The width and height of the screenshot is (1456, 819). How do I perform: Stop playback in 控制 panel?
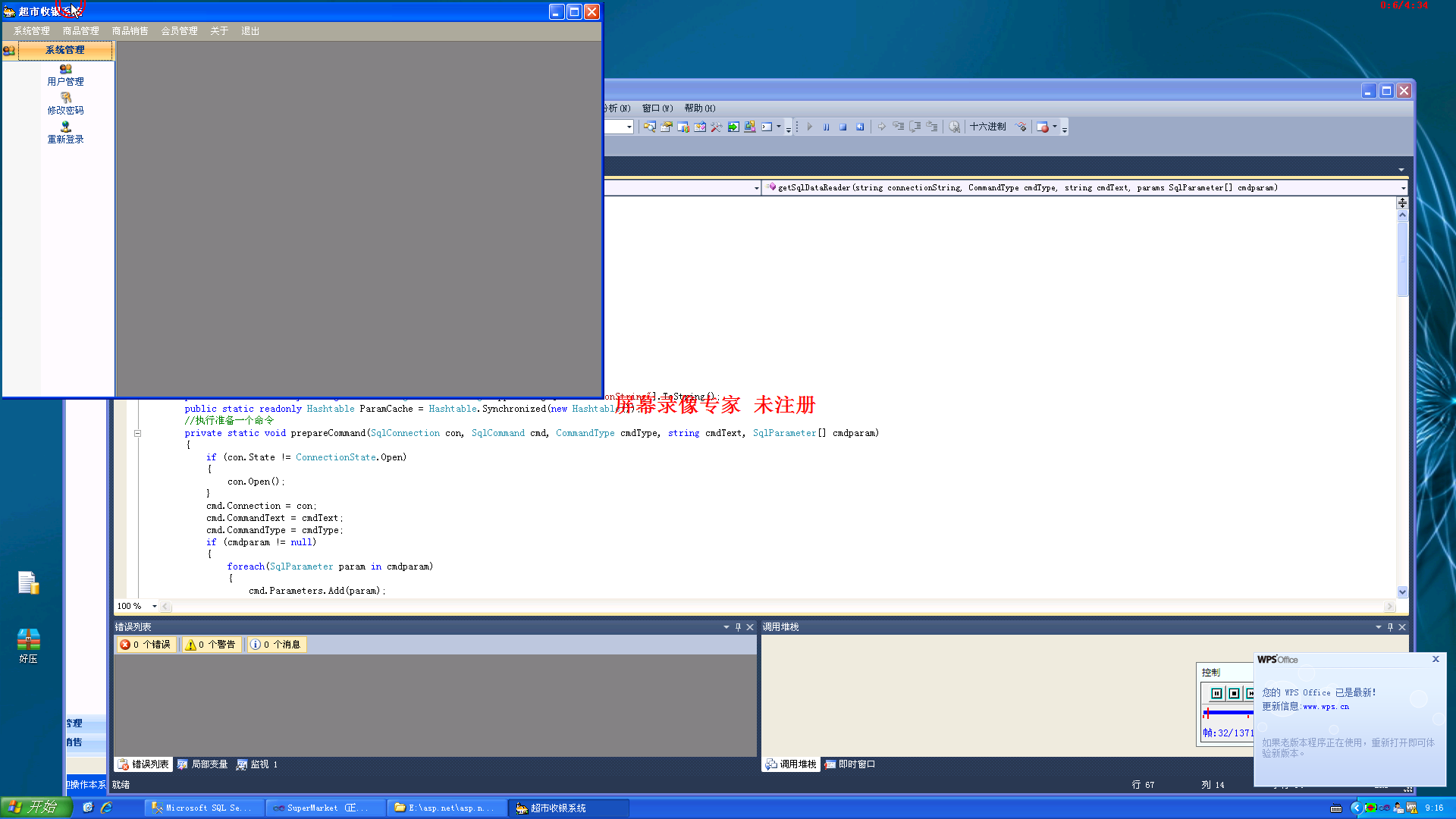(x=1234, y=693)
